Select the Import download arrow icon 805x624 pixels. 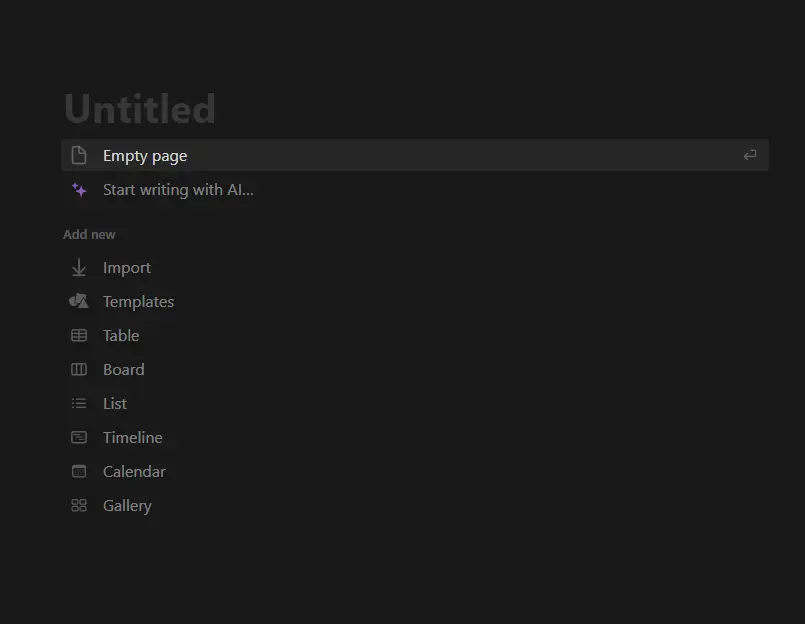(78, 267)
